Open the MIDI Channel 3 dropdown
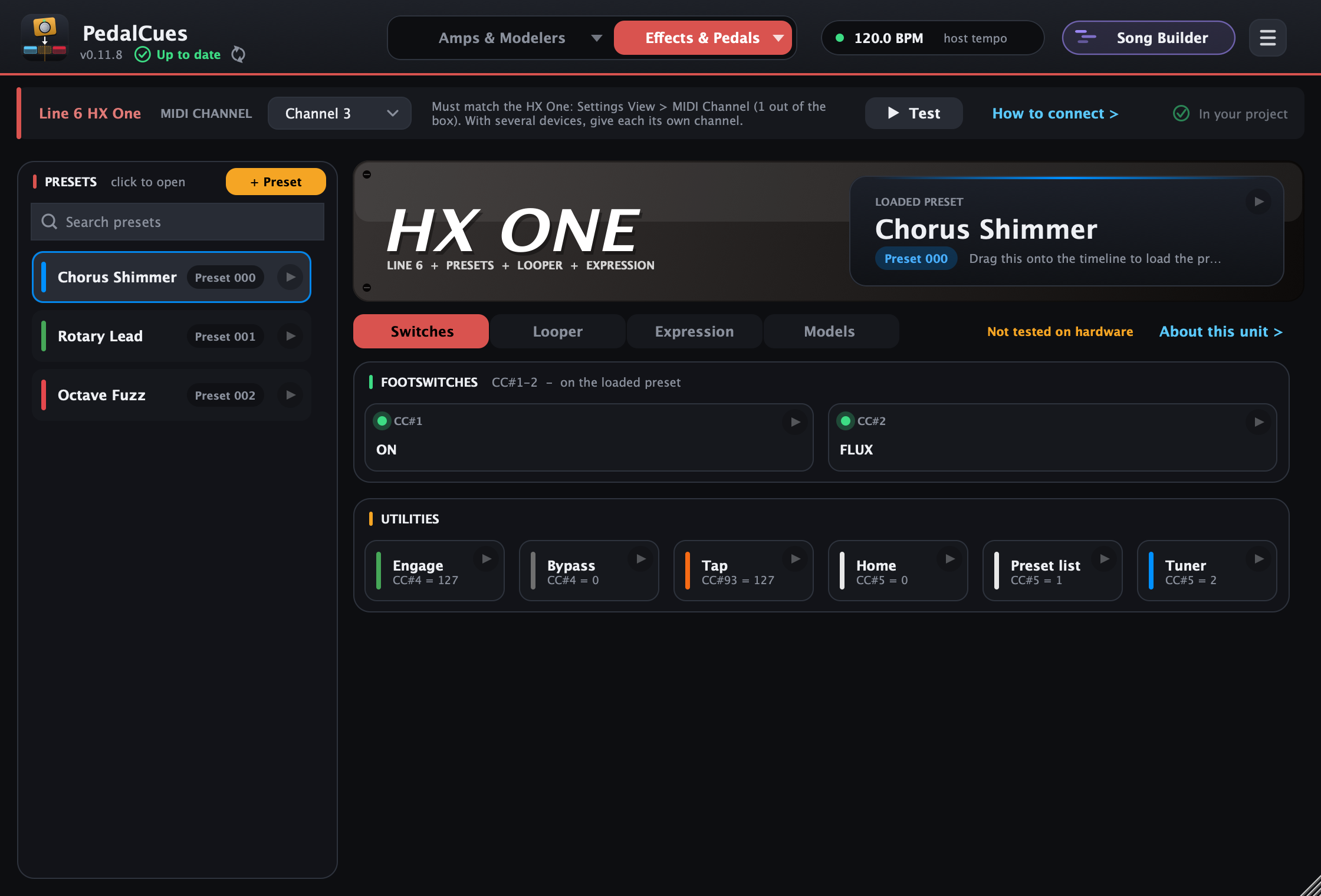Viewport: 1321px width, 896px height. pyautogui.click(x=340, y=113)
